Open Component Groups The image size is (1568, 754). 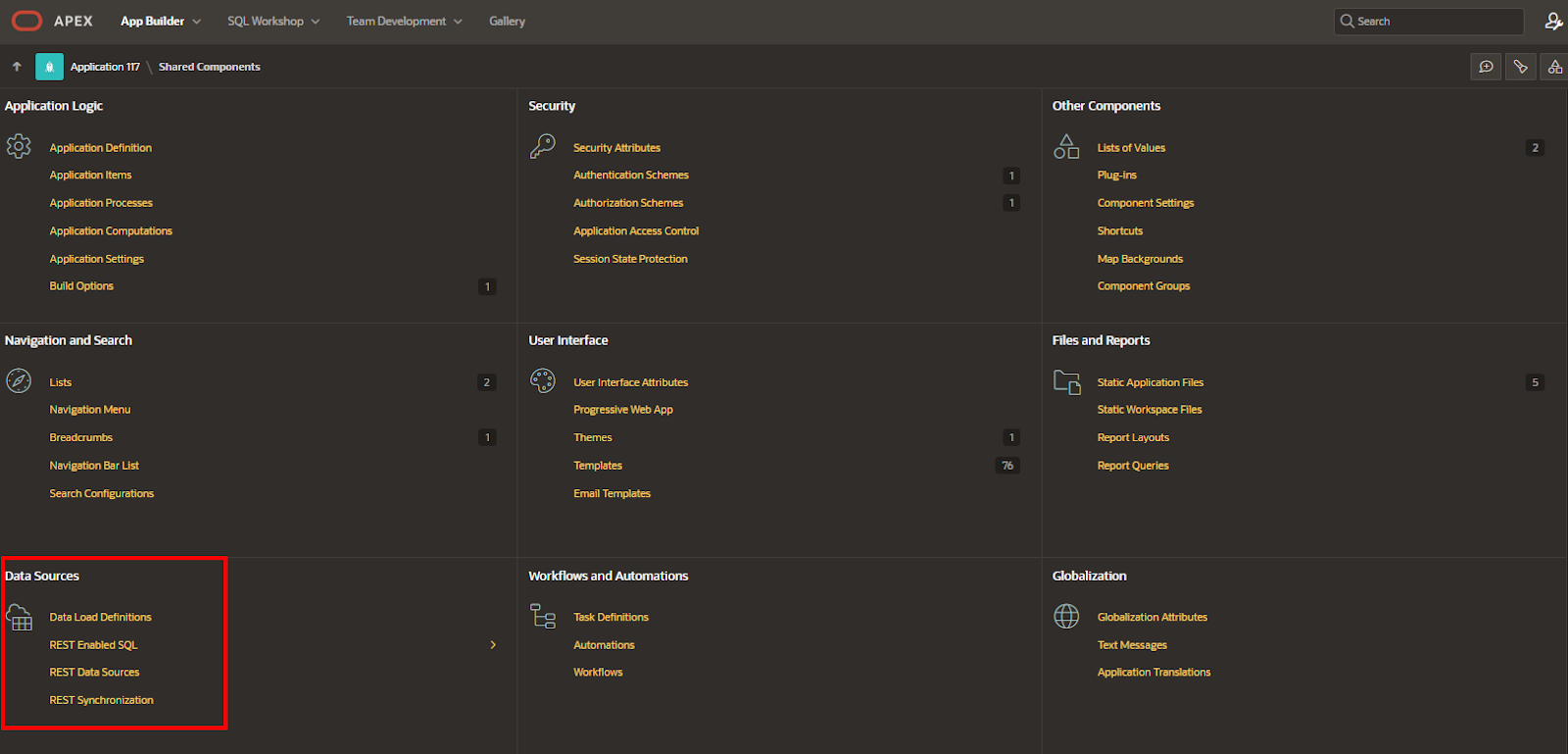tap(1144, 286)
